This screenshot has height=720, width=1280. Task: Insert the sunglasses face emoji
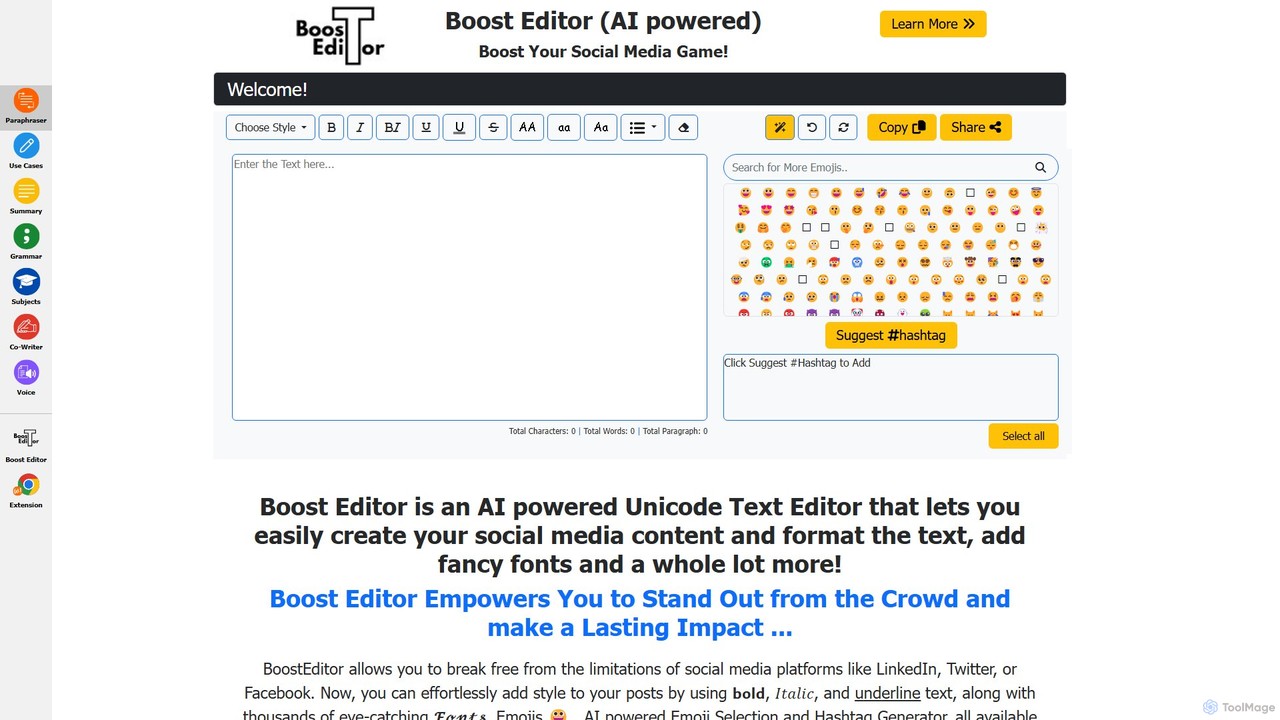click(x=1038, y=262)
